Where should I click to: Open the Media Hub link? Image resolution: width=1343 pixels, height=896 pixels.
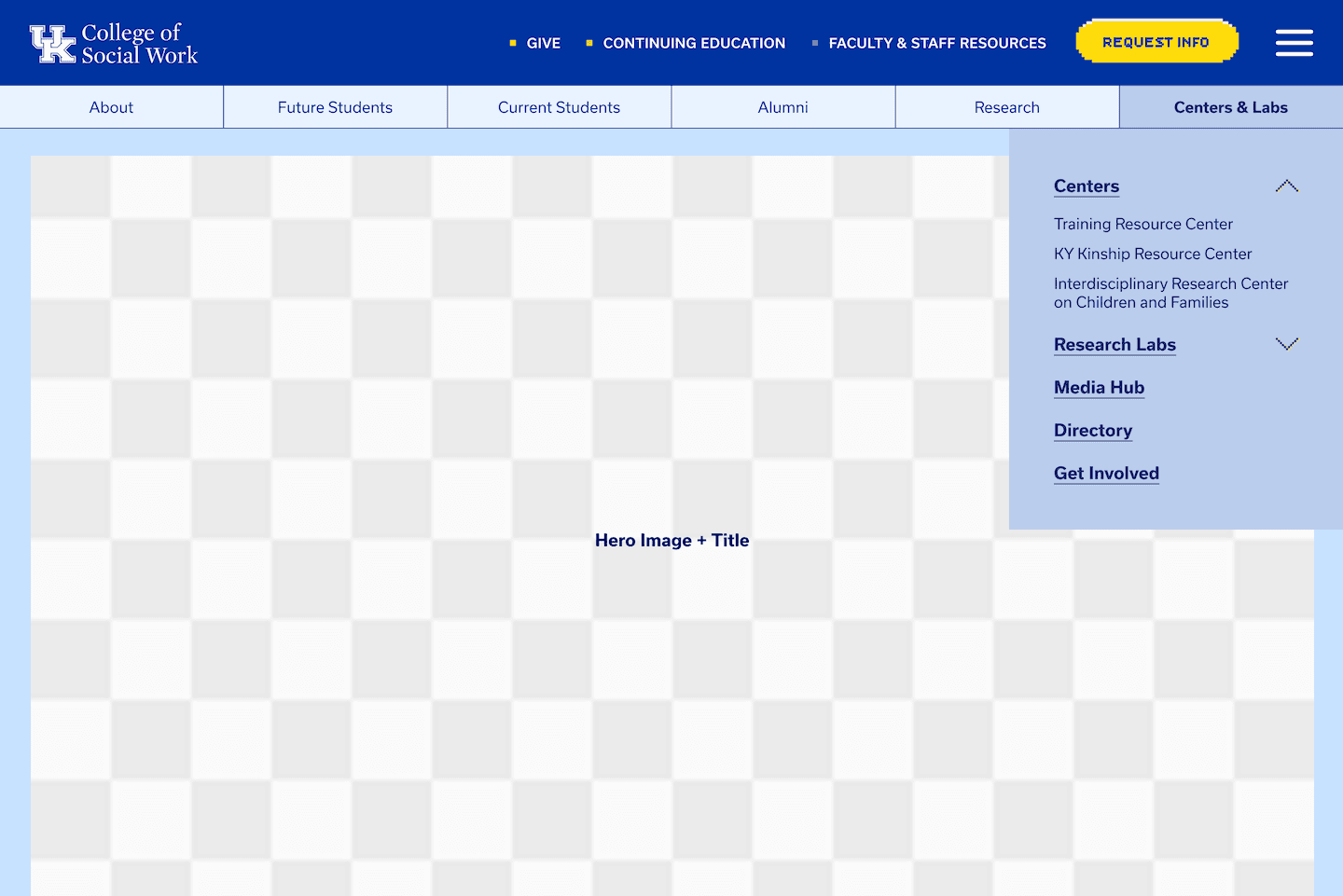[x=1099, y=388]
